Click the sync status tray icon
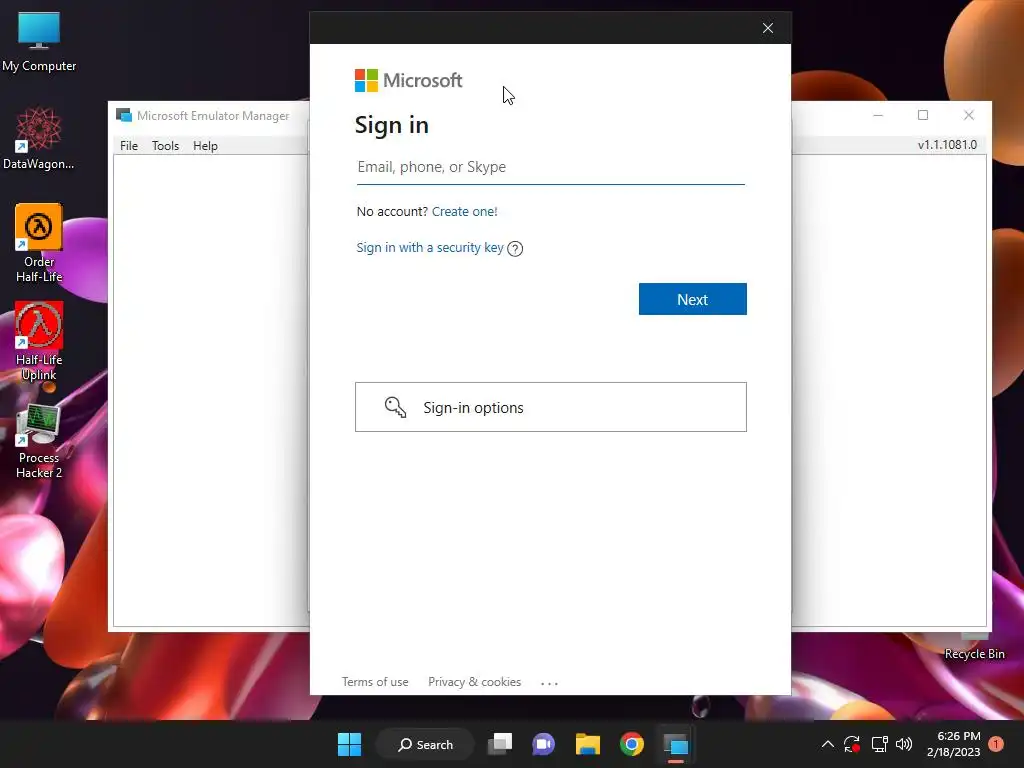Viewport: 1024px width, 768px height. coord(852,744)
